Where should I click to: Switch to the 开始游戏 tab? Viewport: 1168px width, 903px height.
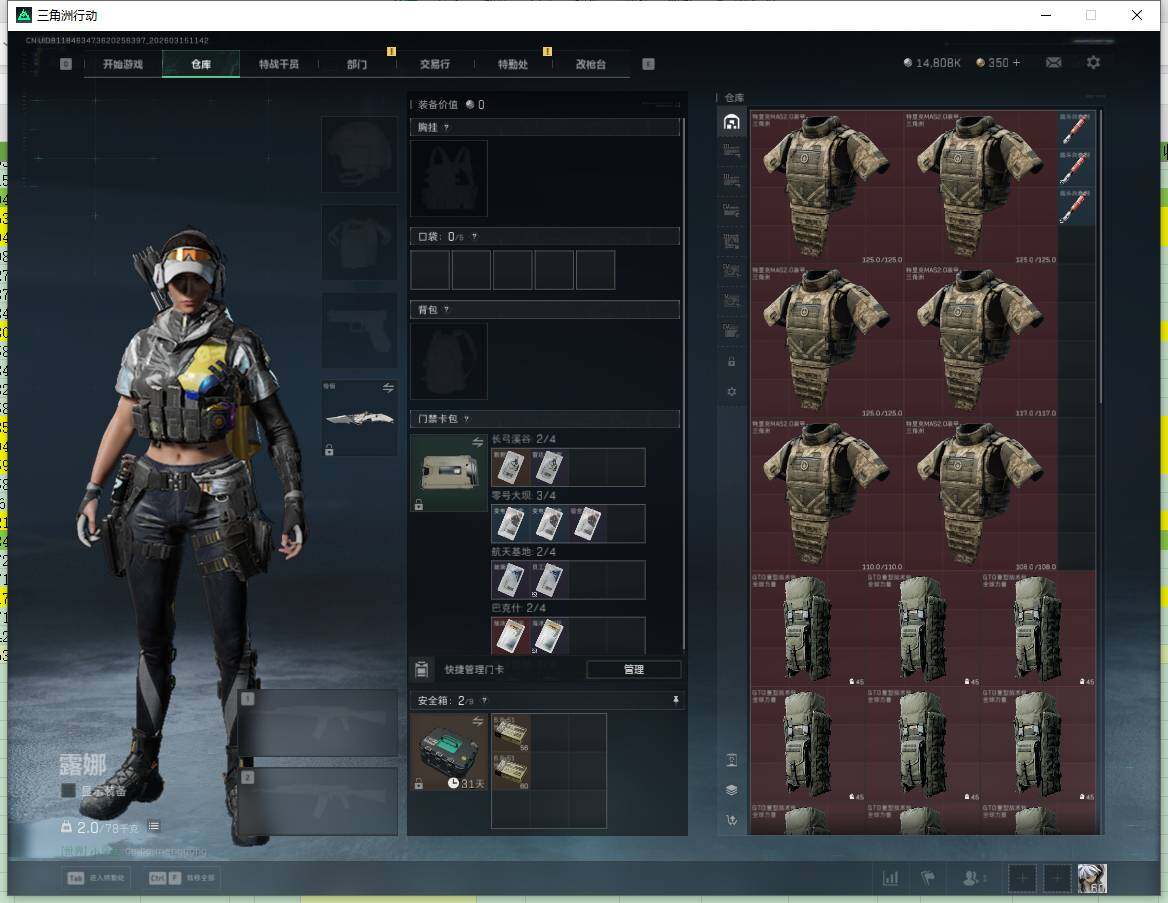[x=123, y=64]
